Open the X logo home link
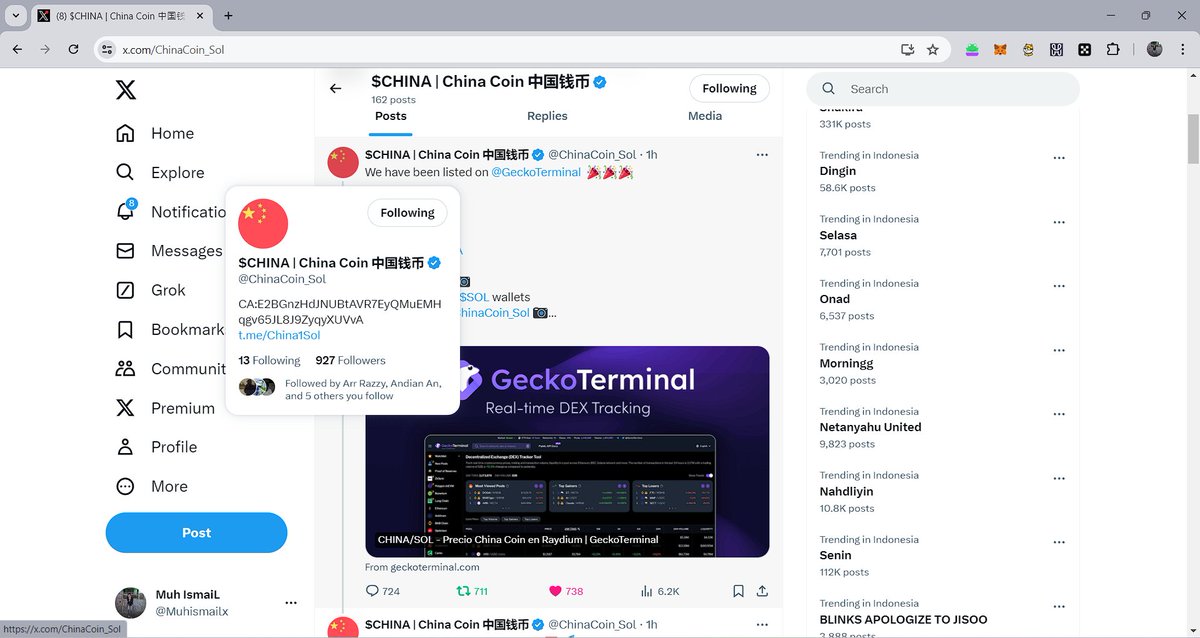 pyautogui.click(x=126, y=90)
